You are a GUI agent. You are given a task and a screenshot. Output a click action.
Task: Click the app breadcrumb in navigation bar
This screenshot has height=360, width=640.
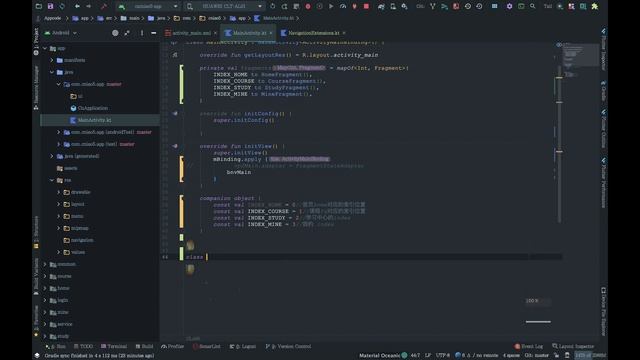click(x=81, y=18)
